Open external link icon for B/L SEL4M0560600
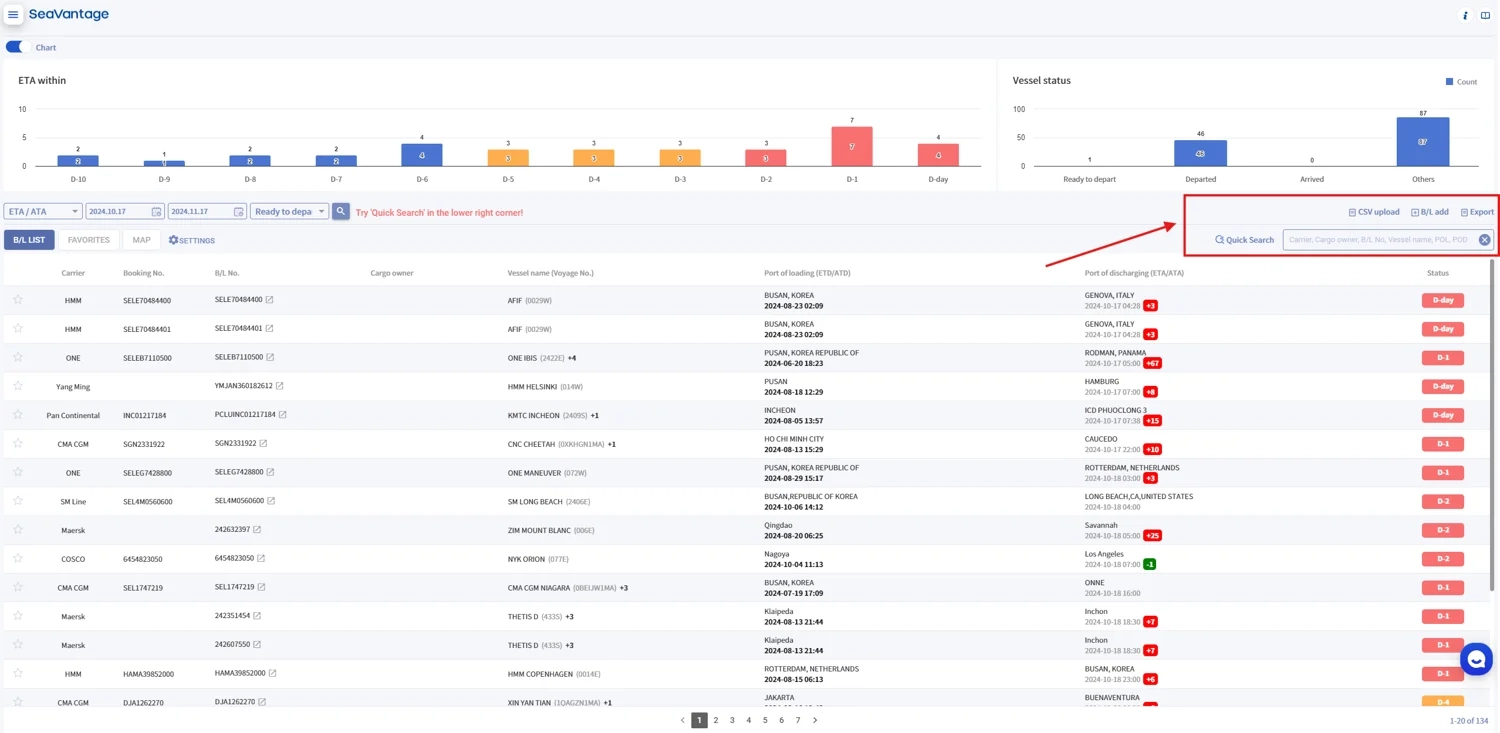1500x733 pixels. 271,501
